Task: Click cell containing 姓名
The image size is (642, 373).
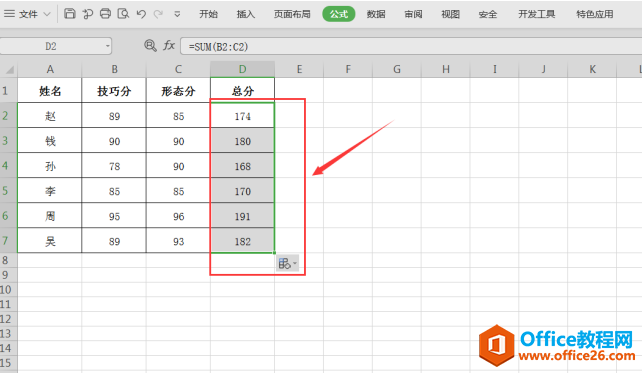Action: [x=50, y=90]
